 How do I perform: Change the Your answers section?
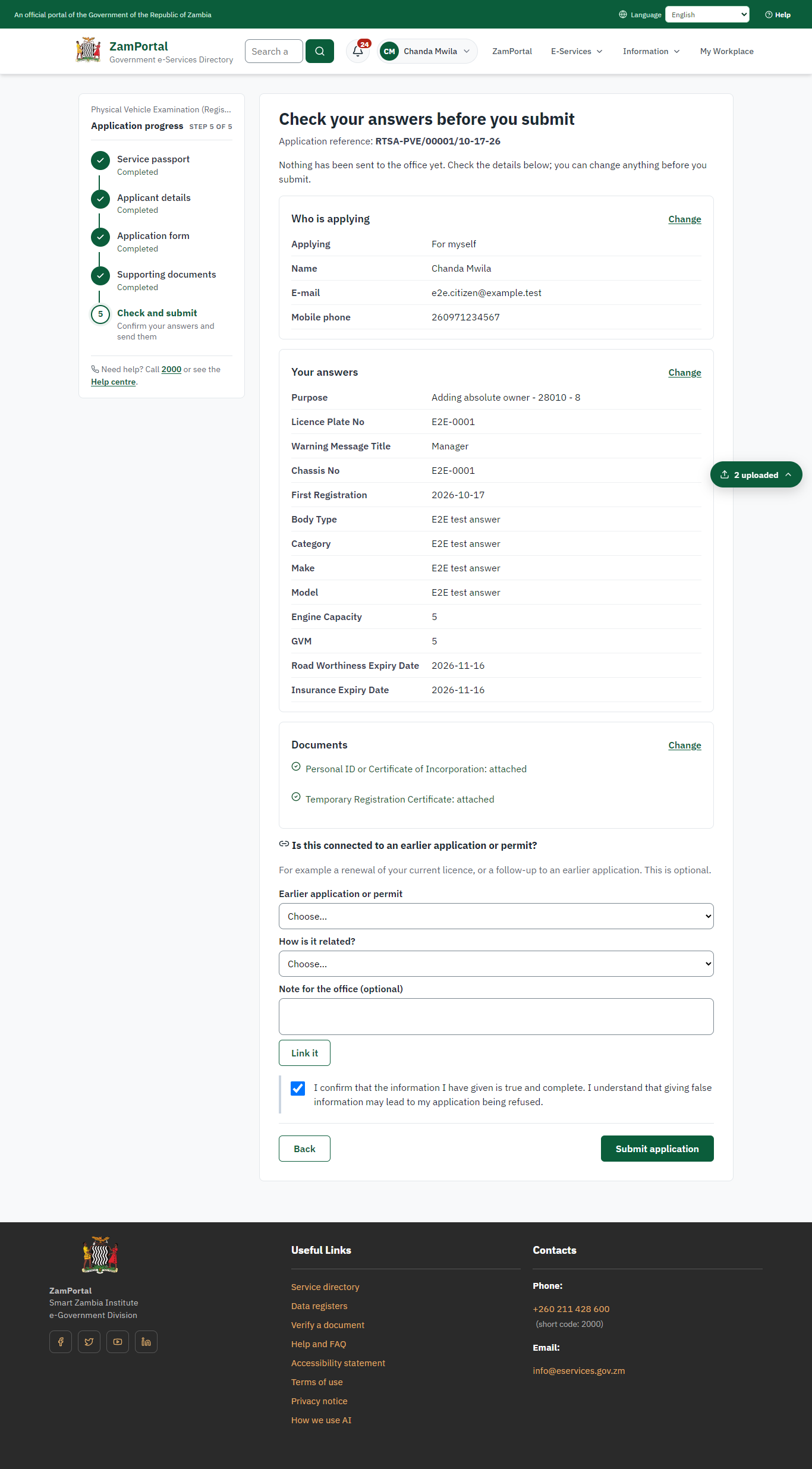[x=685, y=372]
